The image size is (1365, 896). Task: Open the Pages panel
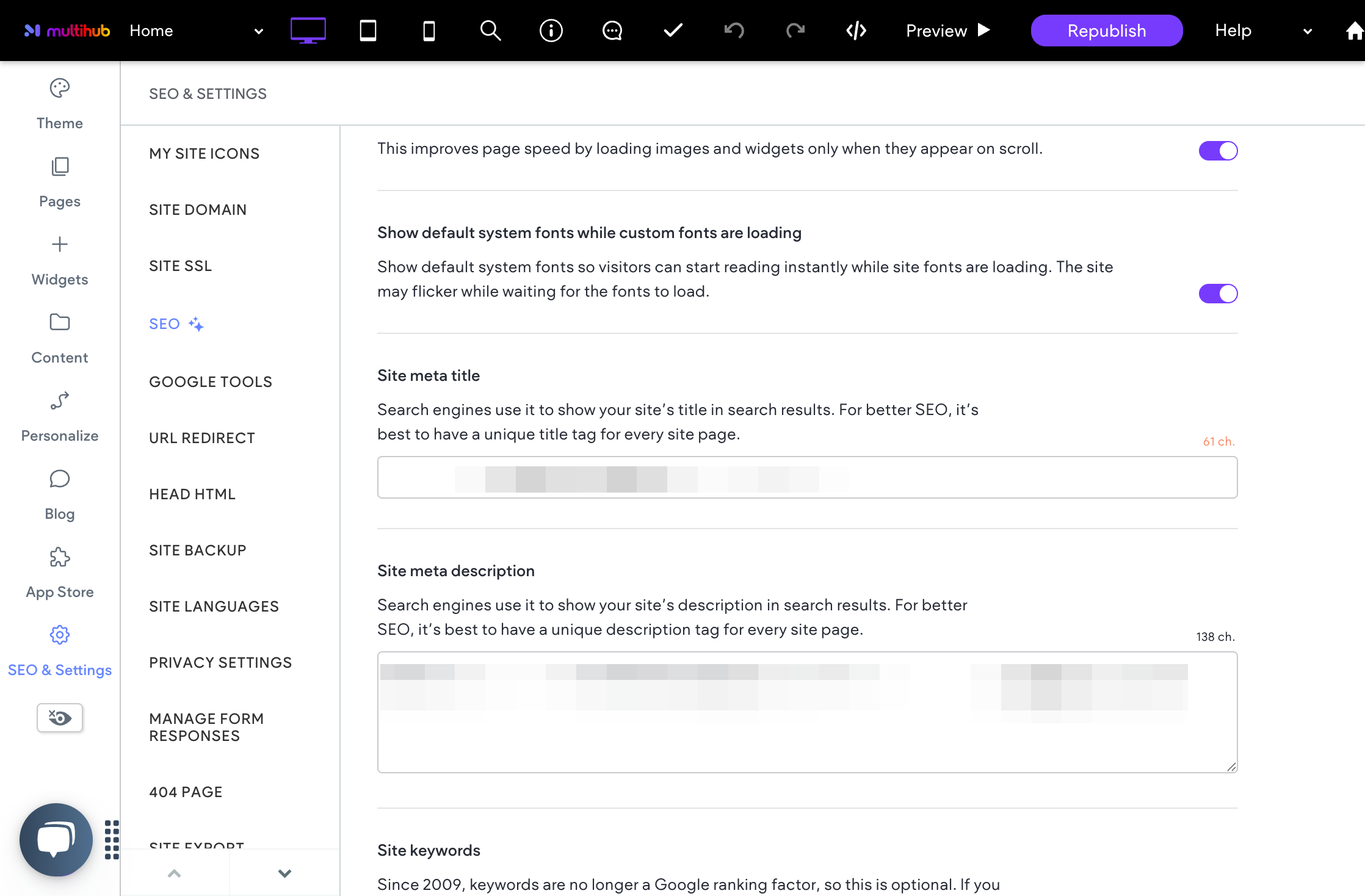(x=60, y=183)
